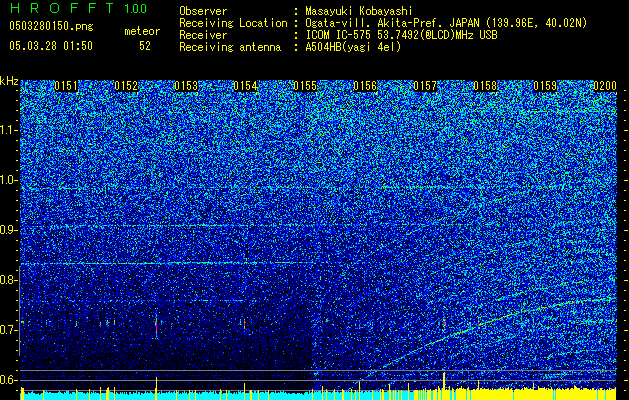Click the kHz axis unit label
The image size is (629, 400).
pyautogui.click(x=9, y=81)
